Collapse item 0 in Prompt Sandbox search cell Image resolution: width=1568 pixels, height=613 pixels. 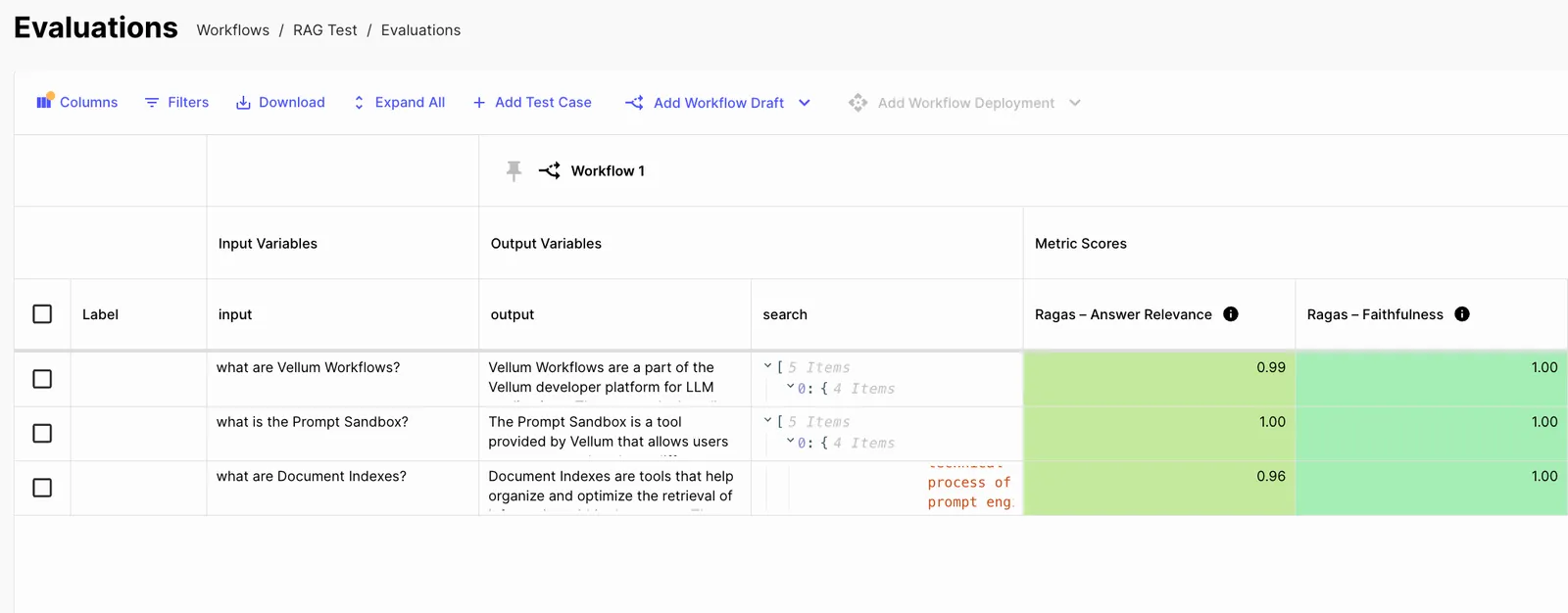click(x=790, y=441)
